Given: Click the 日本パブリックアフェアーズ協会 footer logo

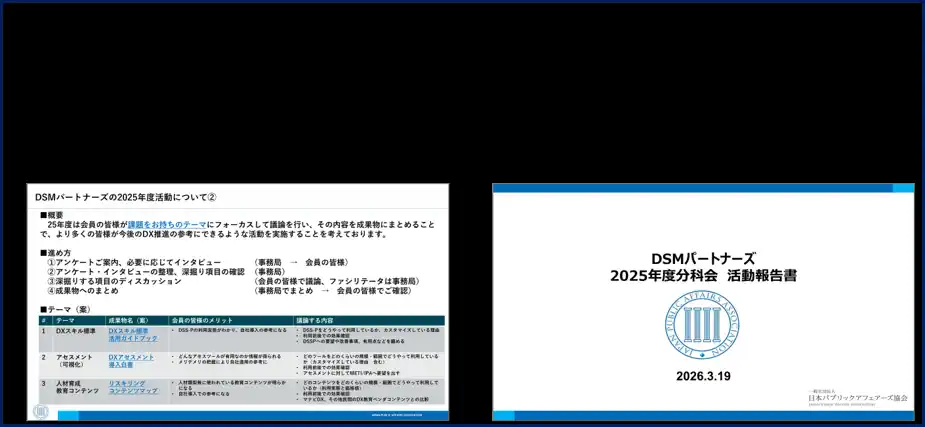Looking at the screenshot, I should coord(857,397).
